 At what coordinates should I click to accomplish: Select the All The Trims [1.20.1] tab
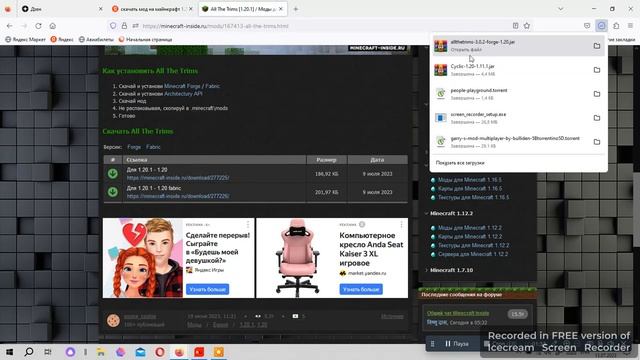coord(242,9)
